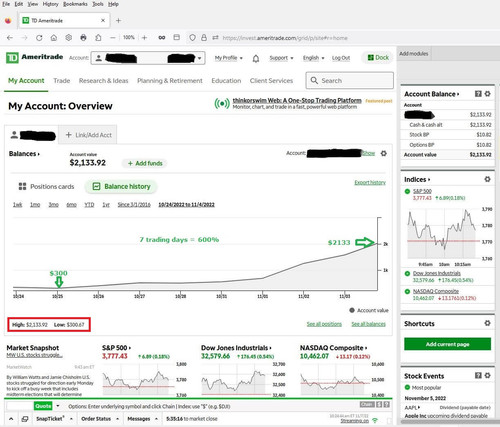Open Indices module settings gear
The width and height of the screenshot is (500, 427).
[x=487, y=179]
